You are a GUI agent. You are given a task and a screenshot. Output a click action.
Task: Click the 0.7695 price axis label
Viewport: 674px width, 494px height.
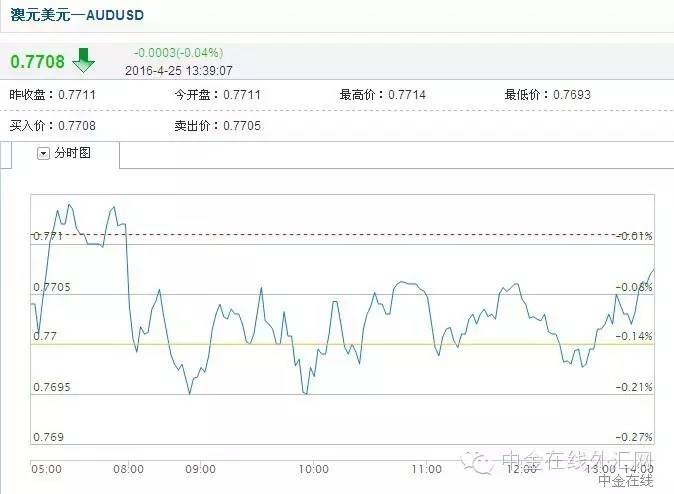coord(52,387)
